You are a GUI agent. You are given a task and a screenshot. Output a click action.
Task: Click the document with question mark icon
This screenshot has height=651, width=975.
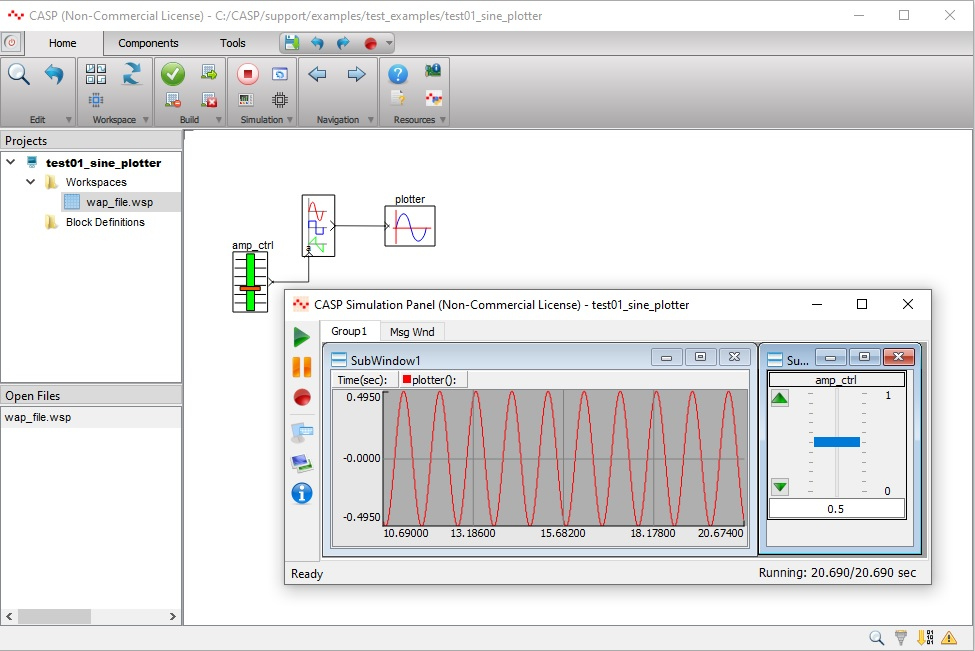click(x=398, y=98)
